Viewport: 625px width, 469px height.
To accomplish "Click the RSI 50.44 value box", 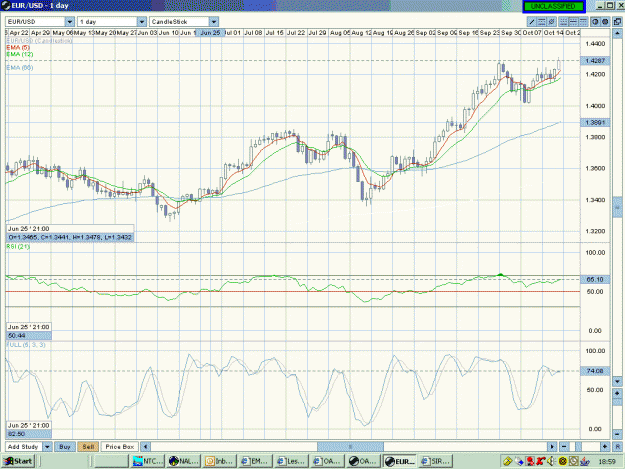I will click(x=28, y=336).
